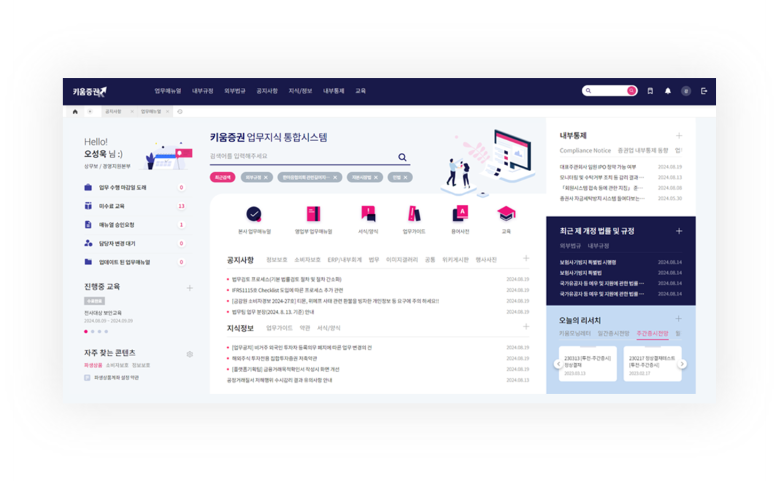The height and width of the screenshot is (481, 779).
Task: Click the refresh icon beside the tabs
Action: [180, 112]
